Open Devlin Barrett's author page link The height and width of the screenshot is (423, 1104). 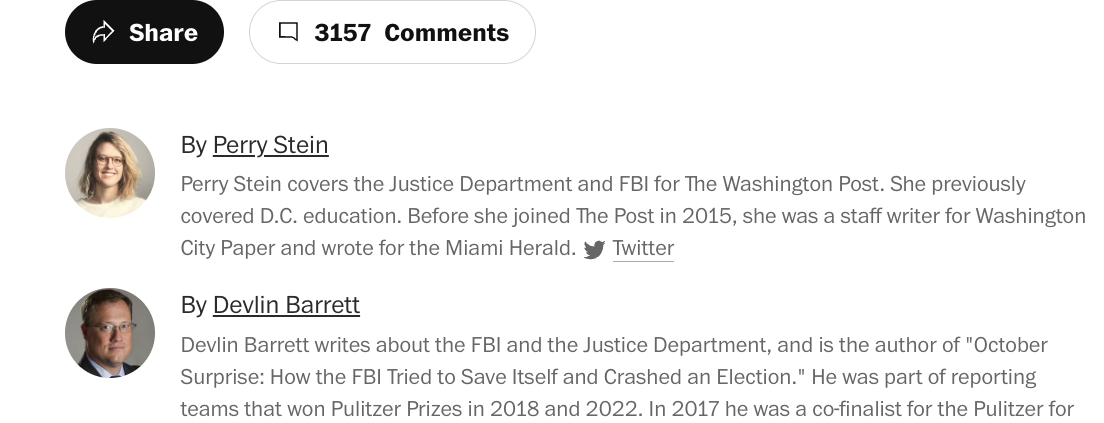click(x=287, y=305)
